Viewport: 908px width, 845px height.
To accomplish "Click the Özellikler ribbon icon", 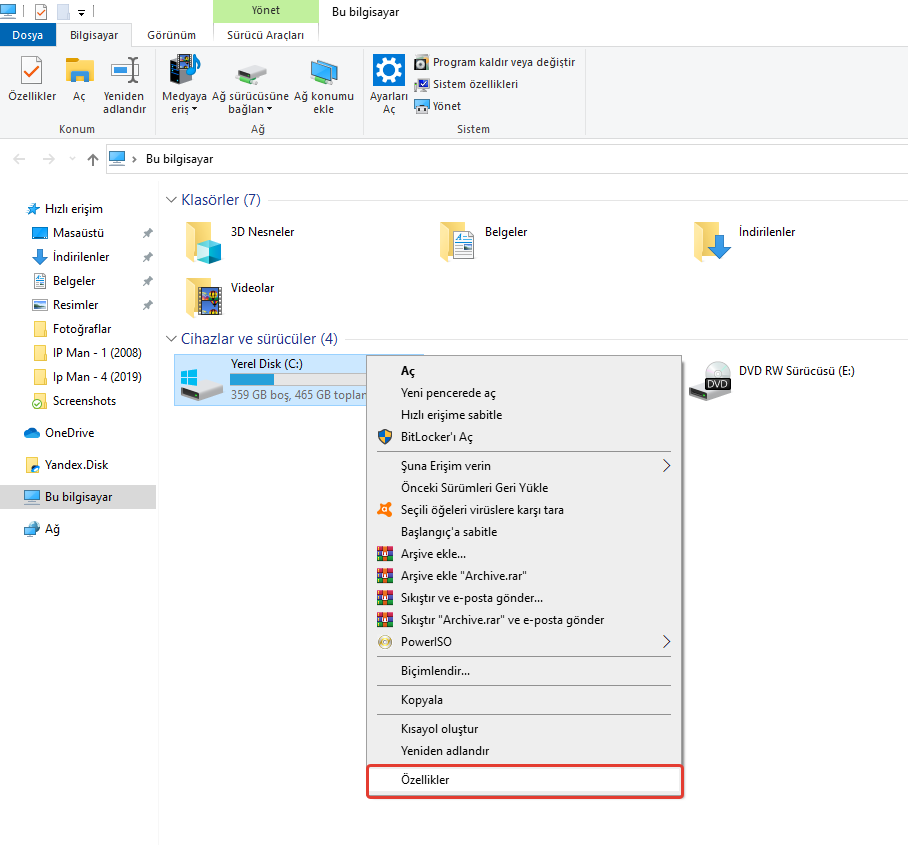I will [x=31, y=72].
